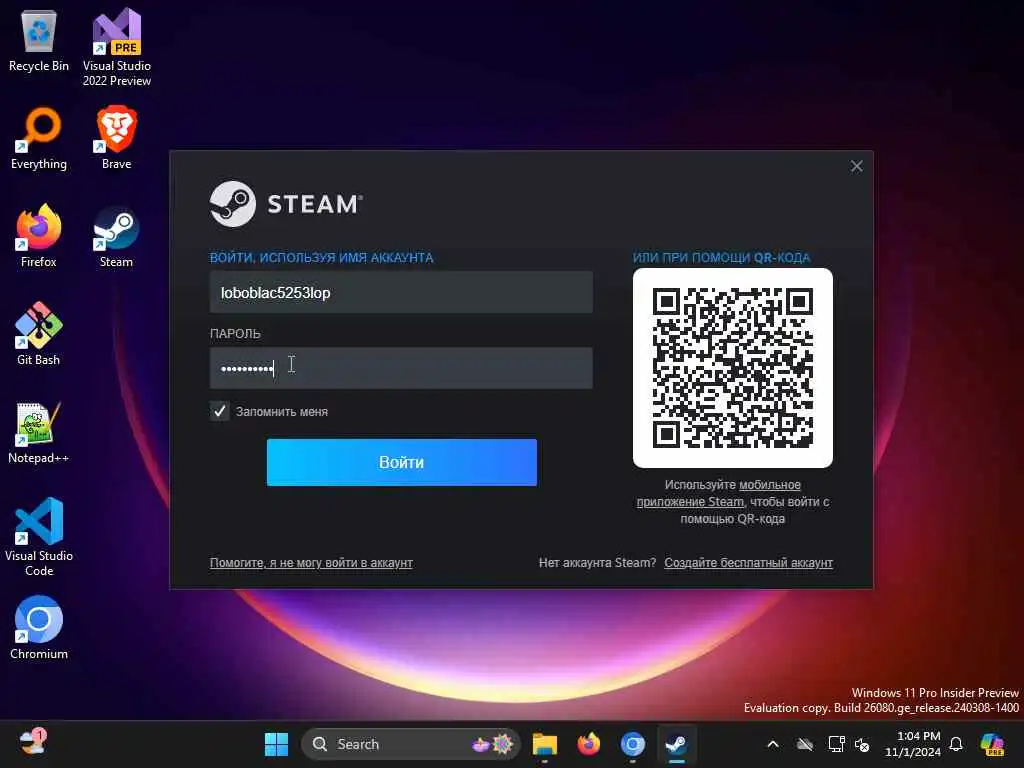1024x768 pixels.
Task: Click the search highlights icon in Search box
Action: pyautogui.click(x=494, y=744)
